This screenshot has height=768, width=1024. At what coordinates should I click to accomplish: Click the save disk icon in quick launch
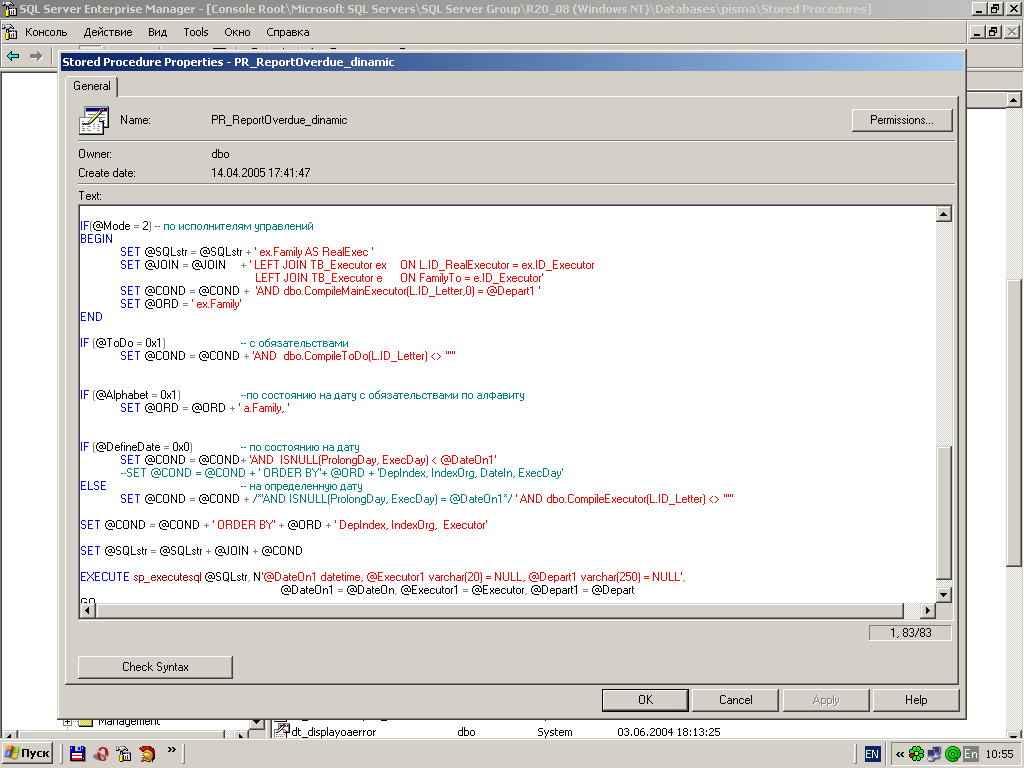77,753
